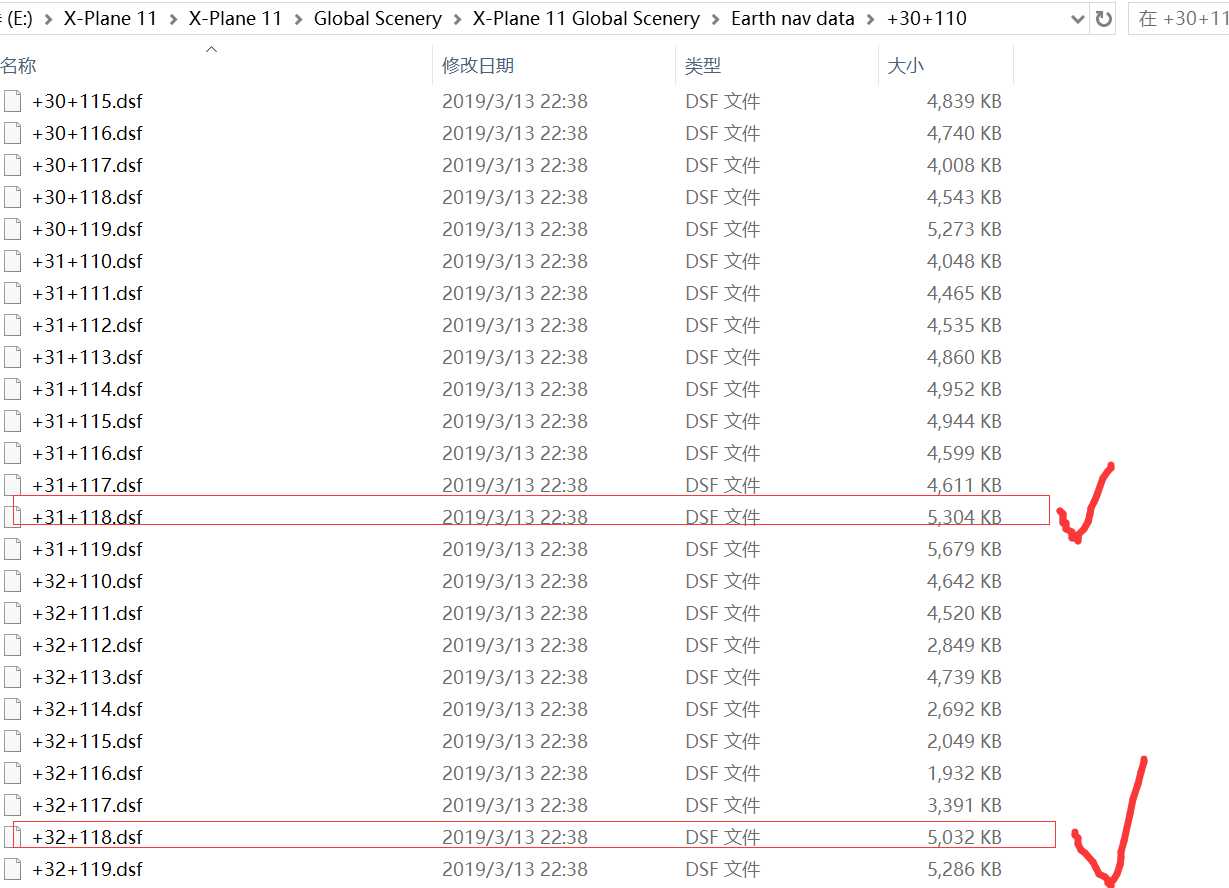Viewport: 1229px width, 888px height.
Task: Click the +31+117.dsf file icon
Action: click(x=12, y=485)
